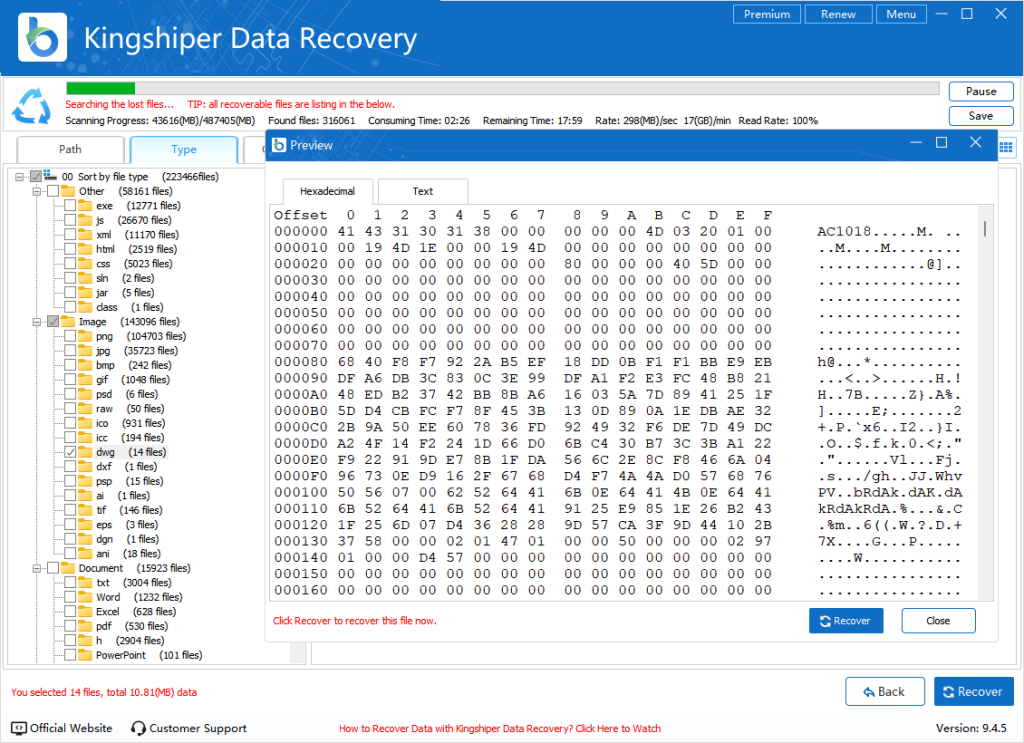
Task: Click the exe folder icon
Action: pyautogui.click(x=85, y=206)
